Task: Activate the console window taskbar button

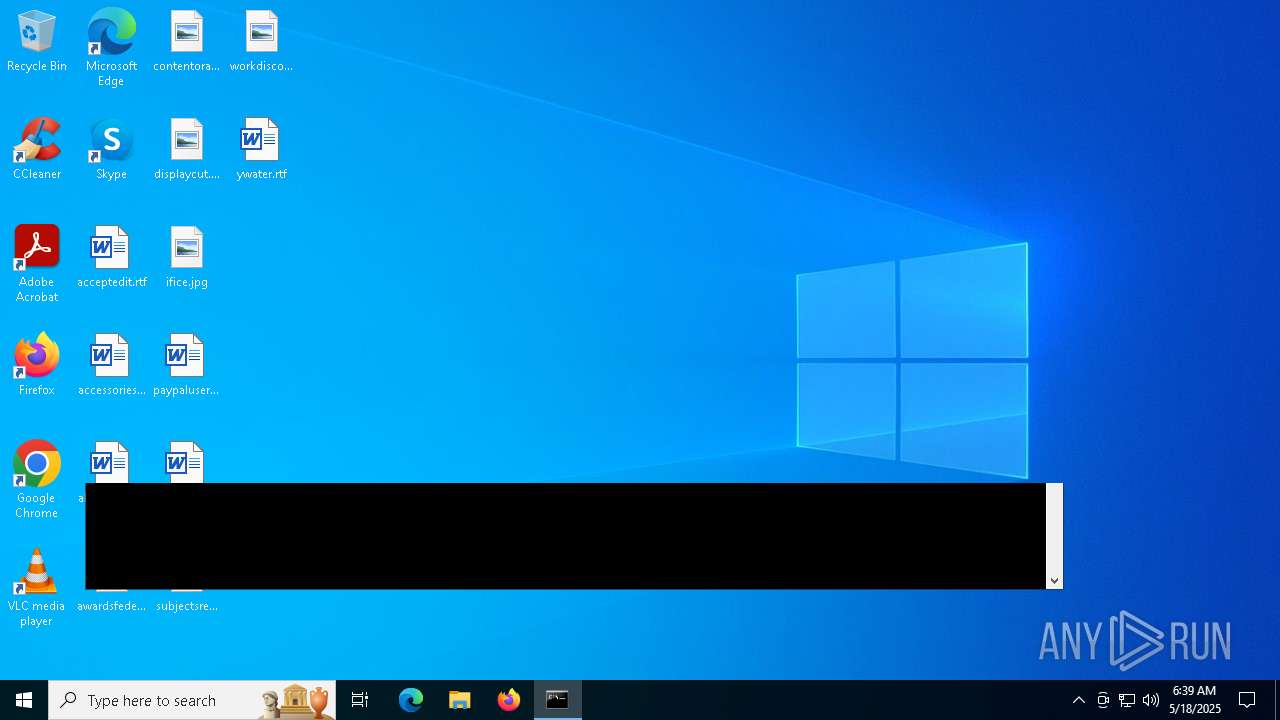Action: tap(558, 700)
